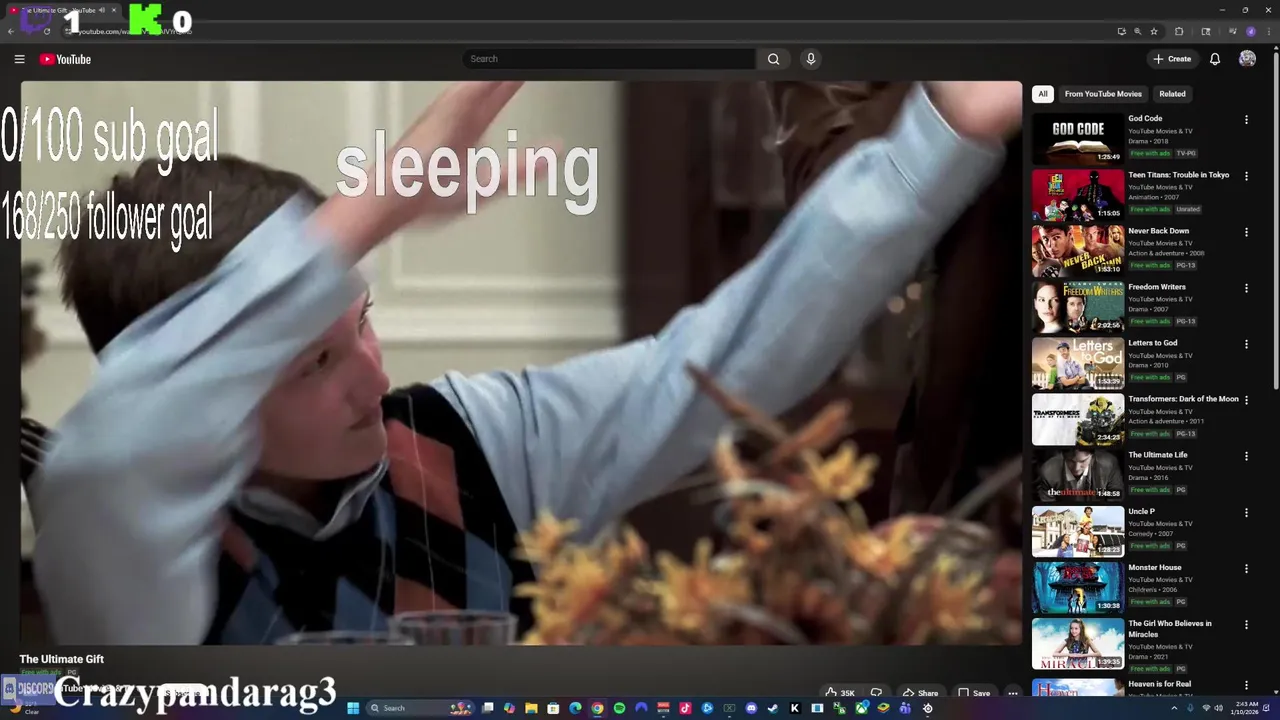Bookmark this page with the star icon

tap(1154, 31)
